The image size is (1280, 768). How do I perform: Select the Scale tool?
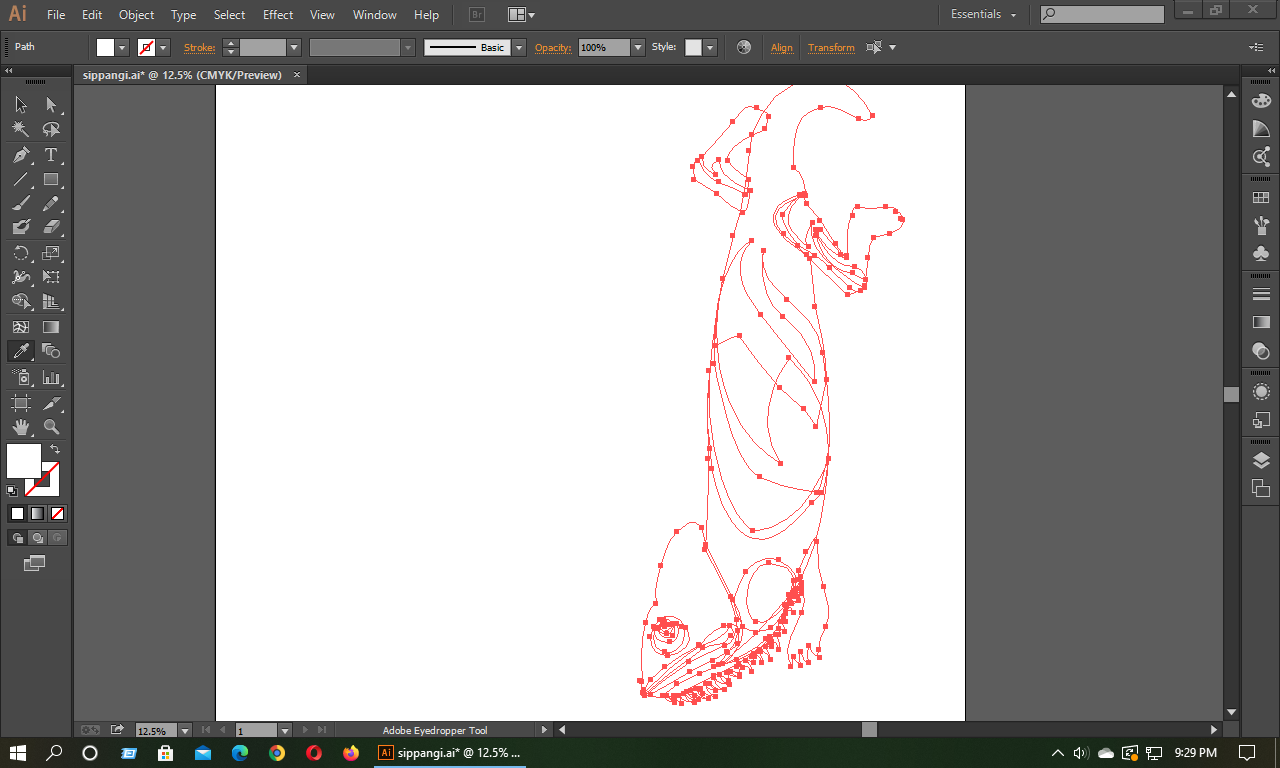pos(51,253)
